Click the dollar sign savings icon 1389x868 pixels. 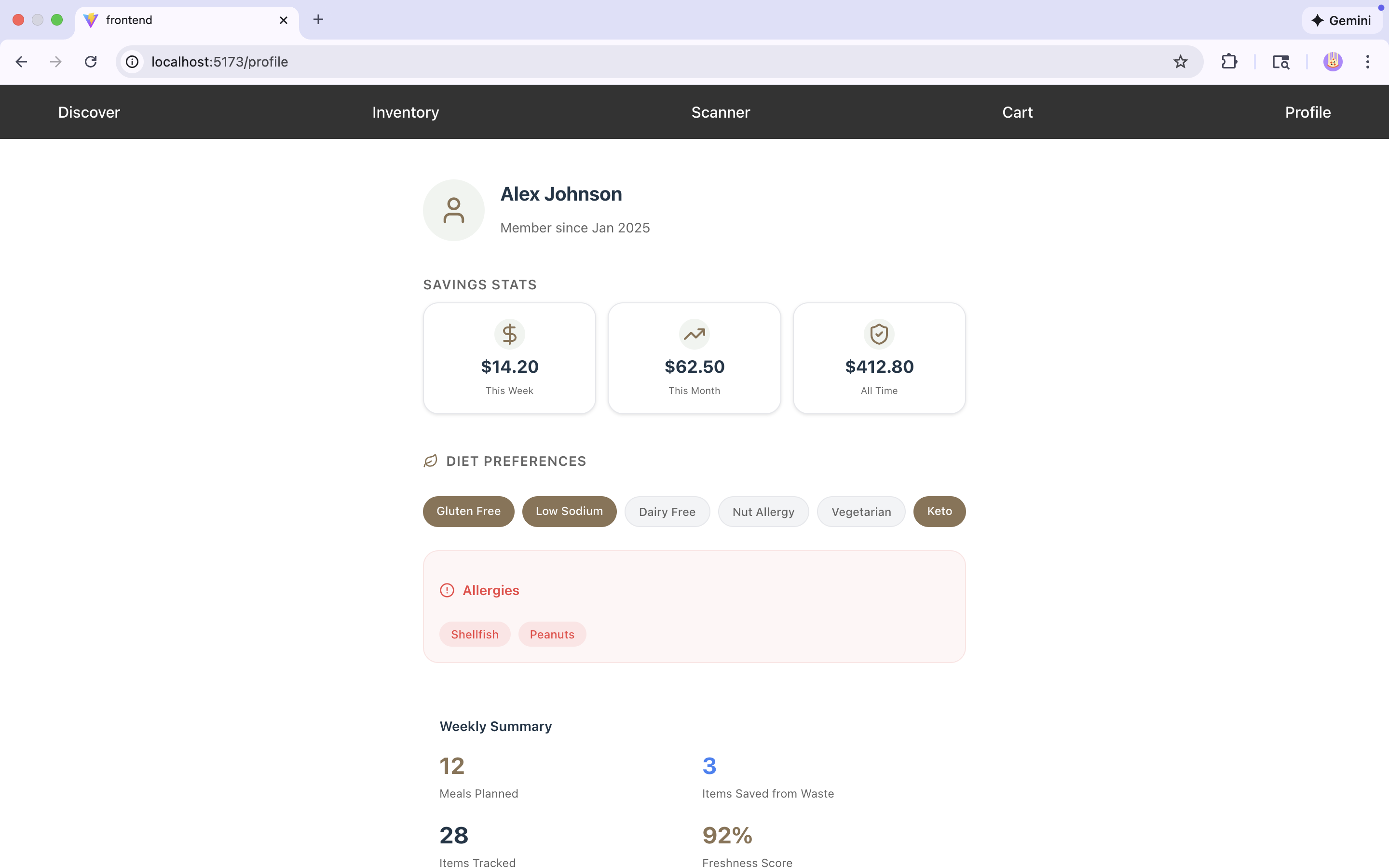(509, 334)
